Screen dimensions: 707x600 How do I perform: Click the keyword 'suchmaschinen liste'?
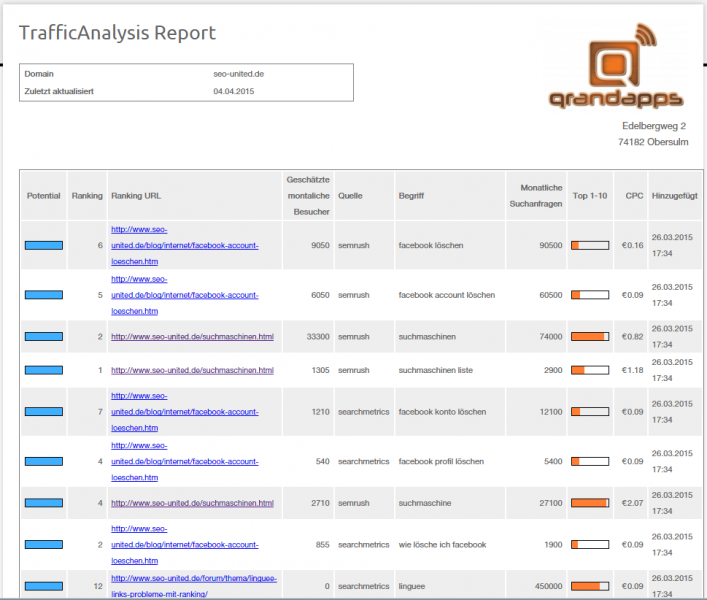coord(436,370)
